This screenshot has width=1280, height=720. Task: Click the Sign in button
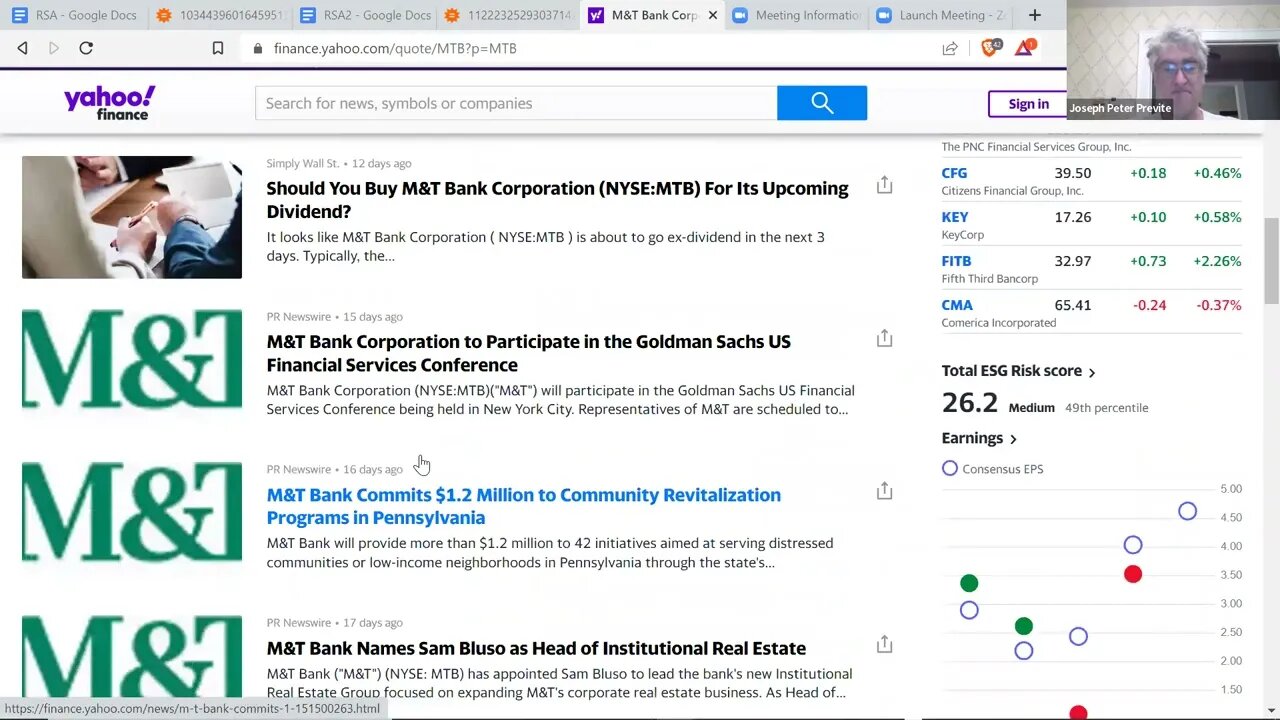pos(1028,104)
